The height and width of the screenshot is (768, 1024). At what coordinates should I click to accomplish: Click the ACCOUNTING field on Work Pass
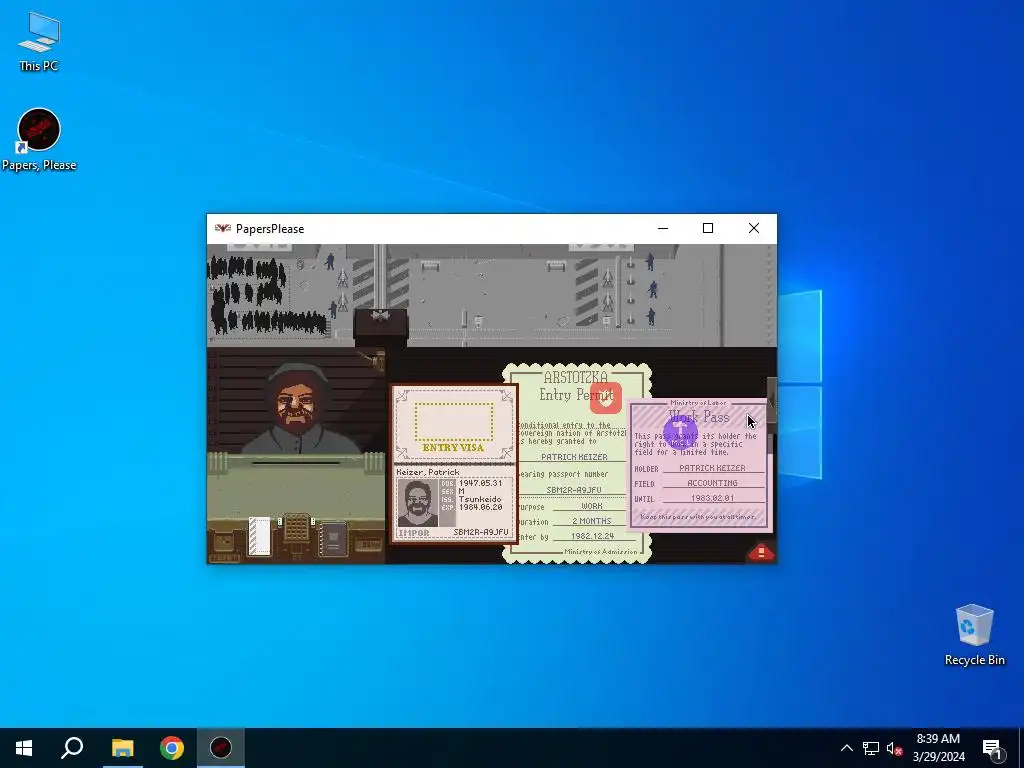coord(712,483)
